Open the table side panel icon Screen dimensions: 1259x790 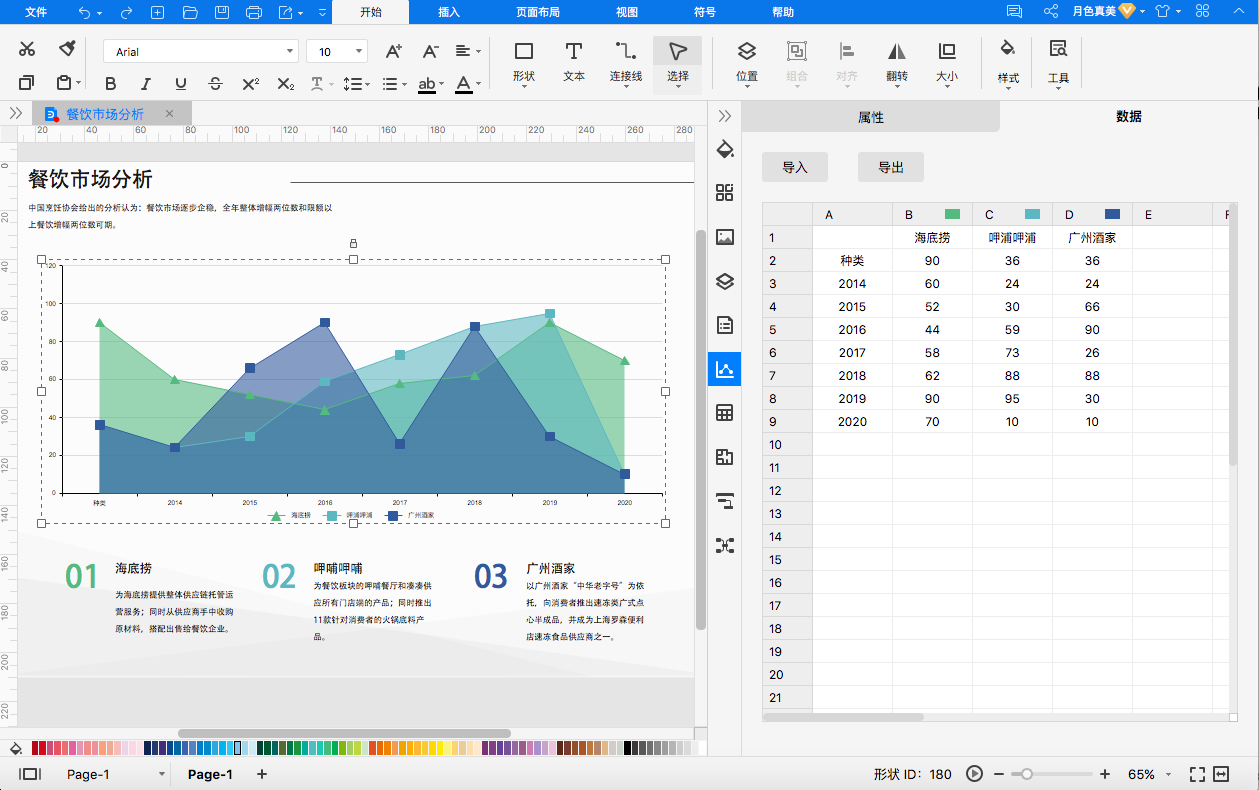(x=725, y=413)
